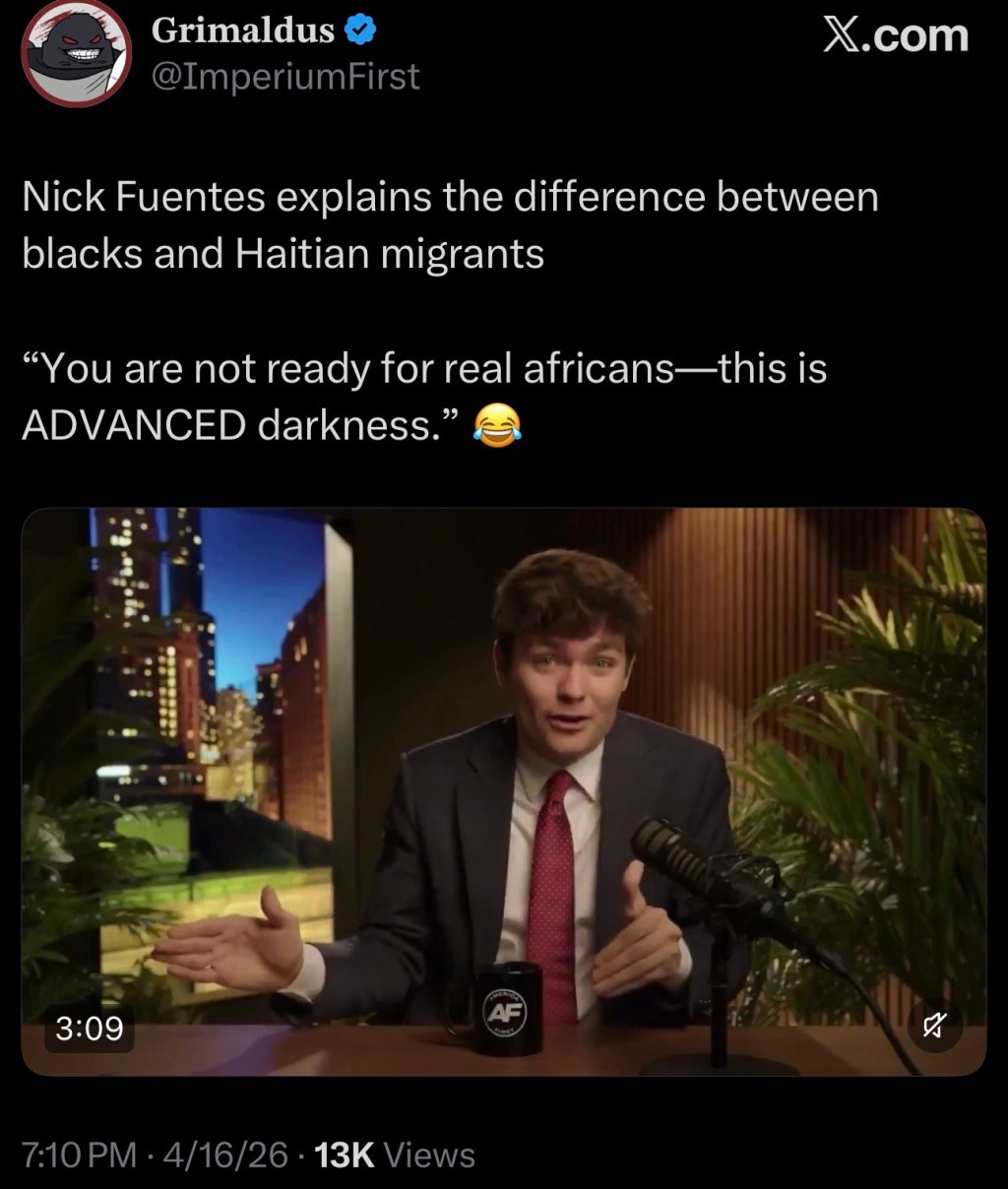The image size is (1008, 1189).
Task: Open the @ImperiumFirst handle link
Action: pos(285,76)
